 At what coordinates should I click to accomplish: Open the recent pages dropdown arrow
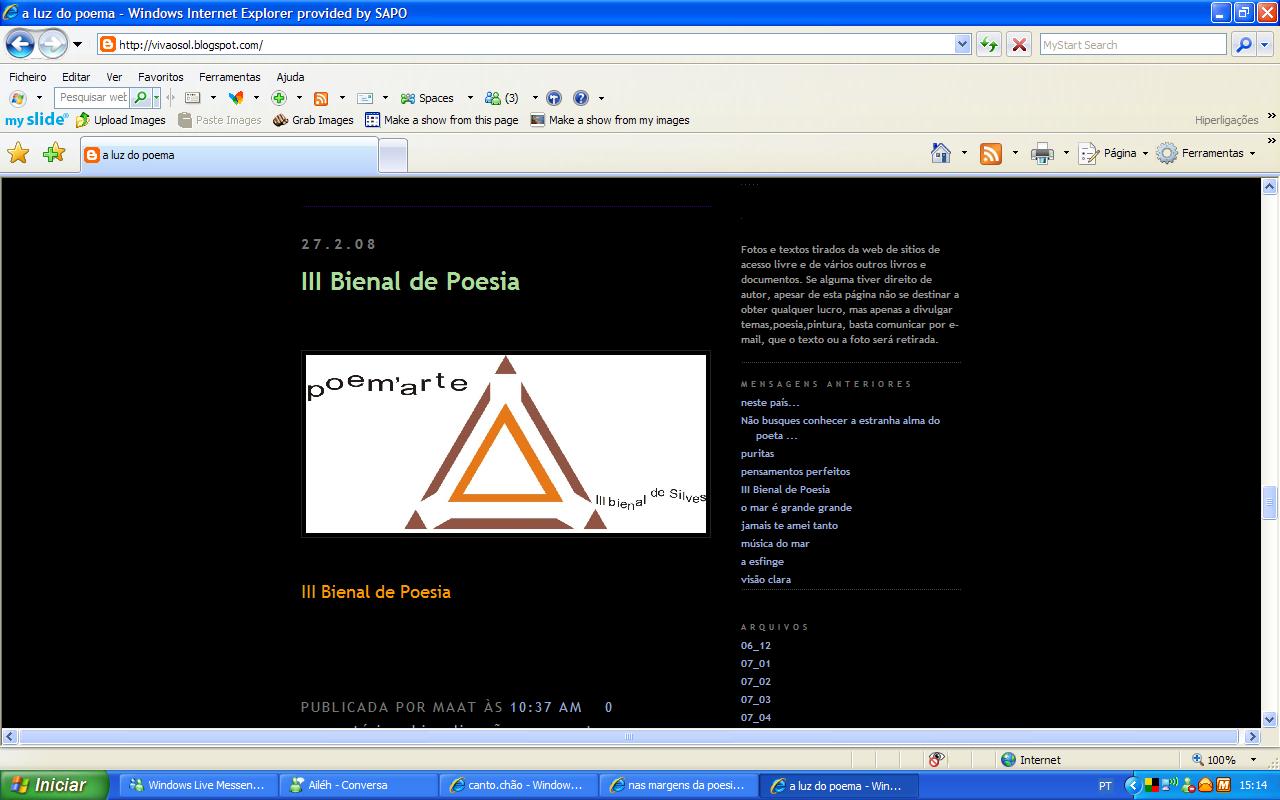77,45
